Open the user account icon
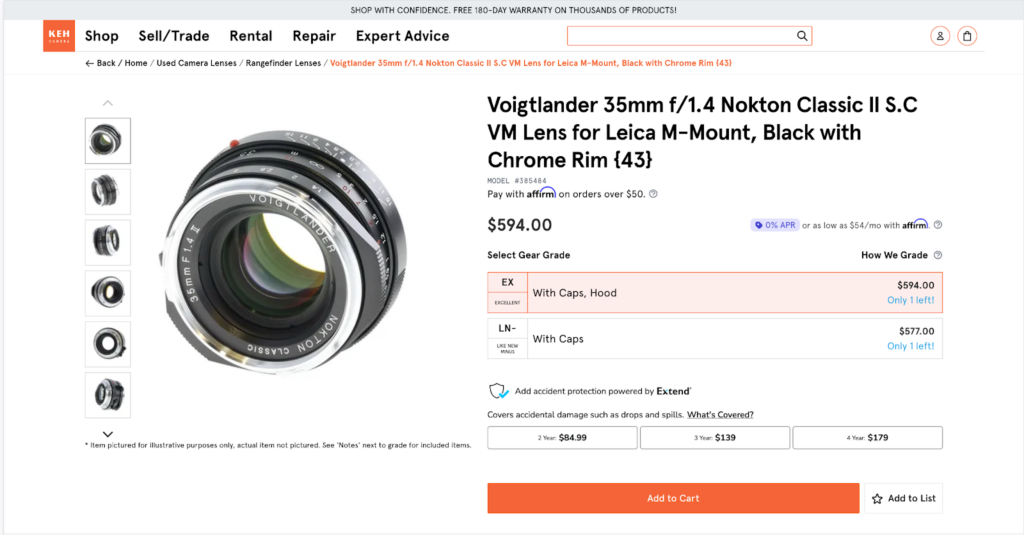The image size is (1024, 535). (940, 36)
